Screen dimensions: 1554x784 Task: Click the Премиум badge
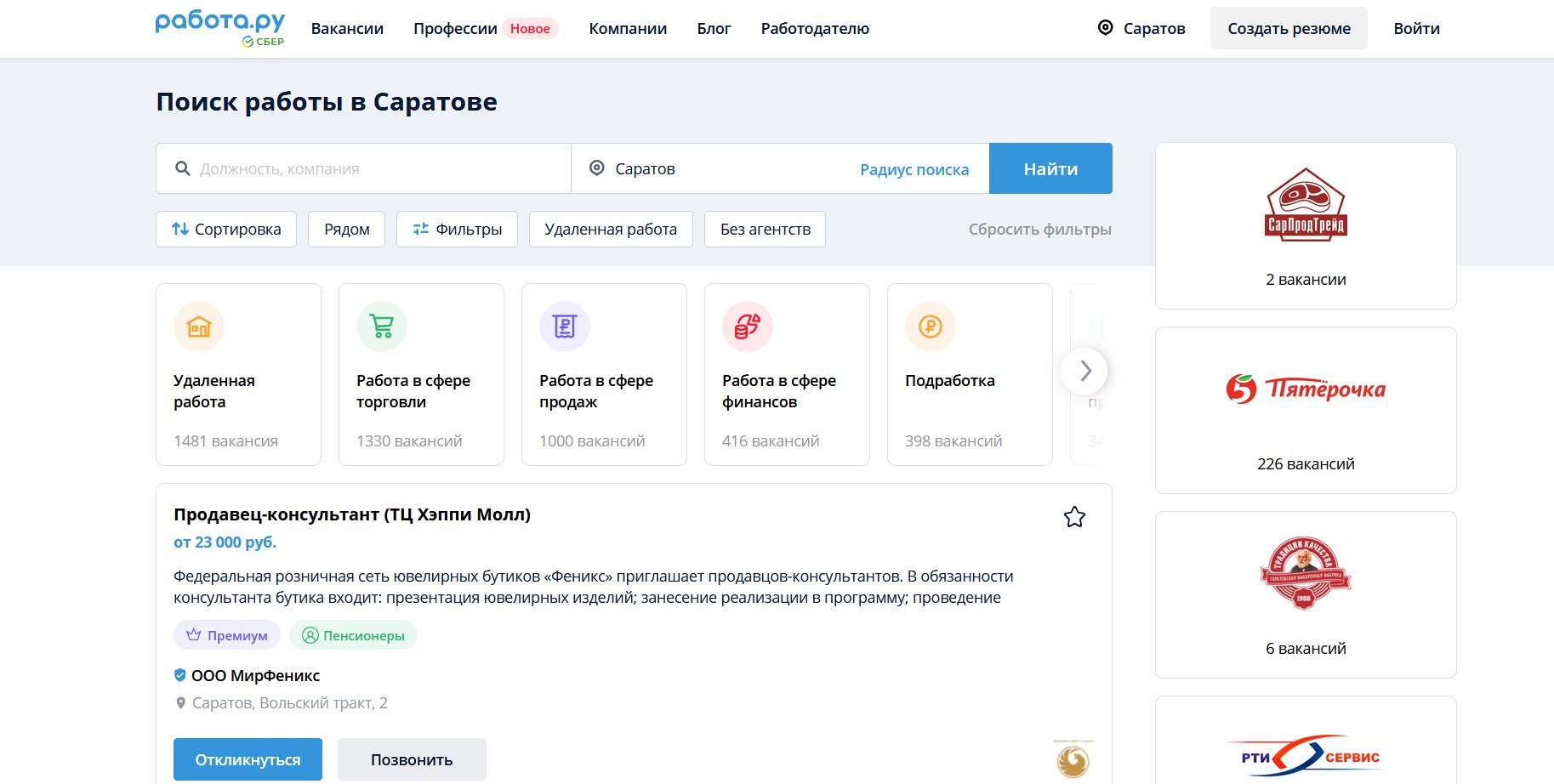226,635
